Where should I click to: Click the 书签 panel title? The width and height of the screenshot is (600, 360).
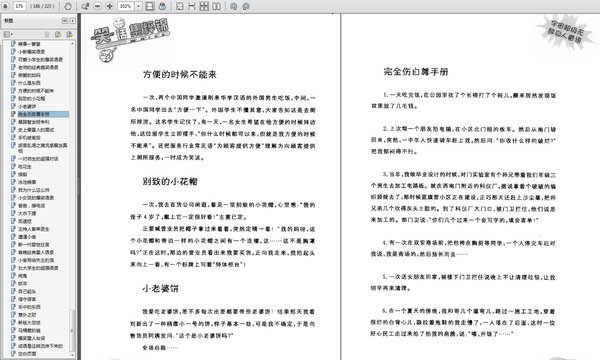pos(8,21)
